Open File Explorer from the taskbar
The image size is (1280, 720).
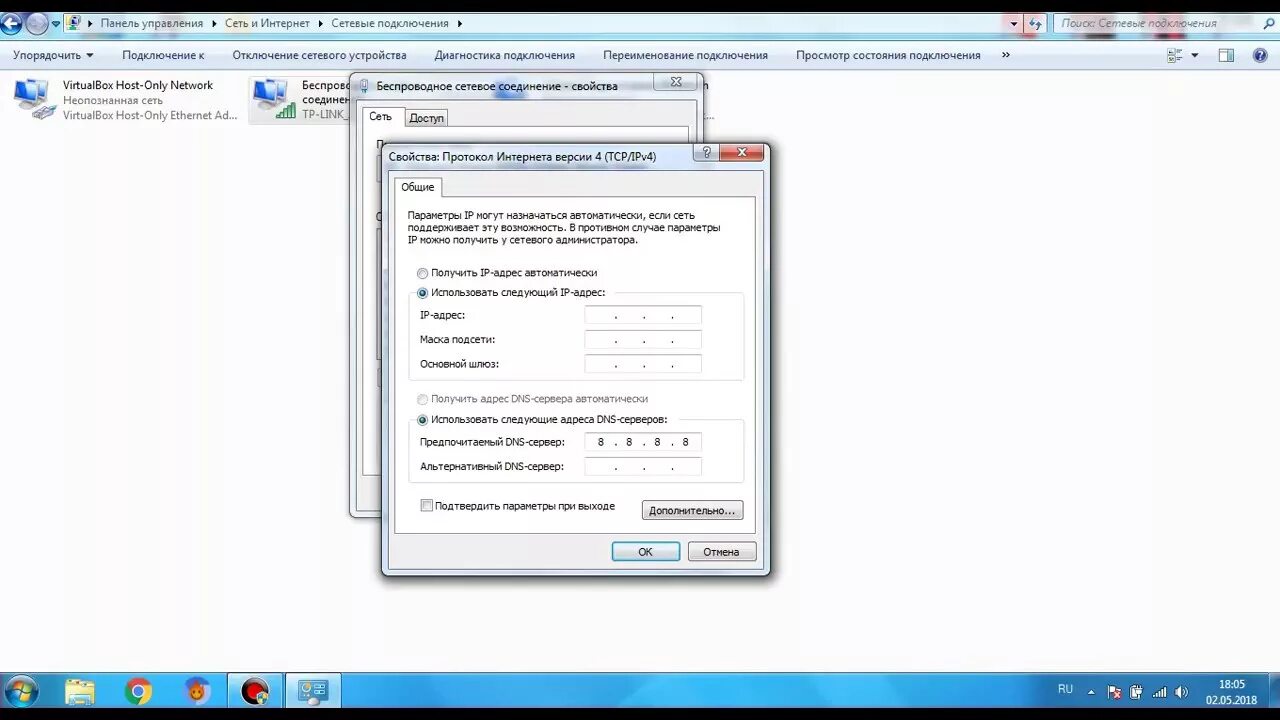pyautogui.click(x=80, y=691)
